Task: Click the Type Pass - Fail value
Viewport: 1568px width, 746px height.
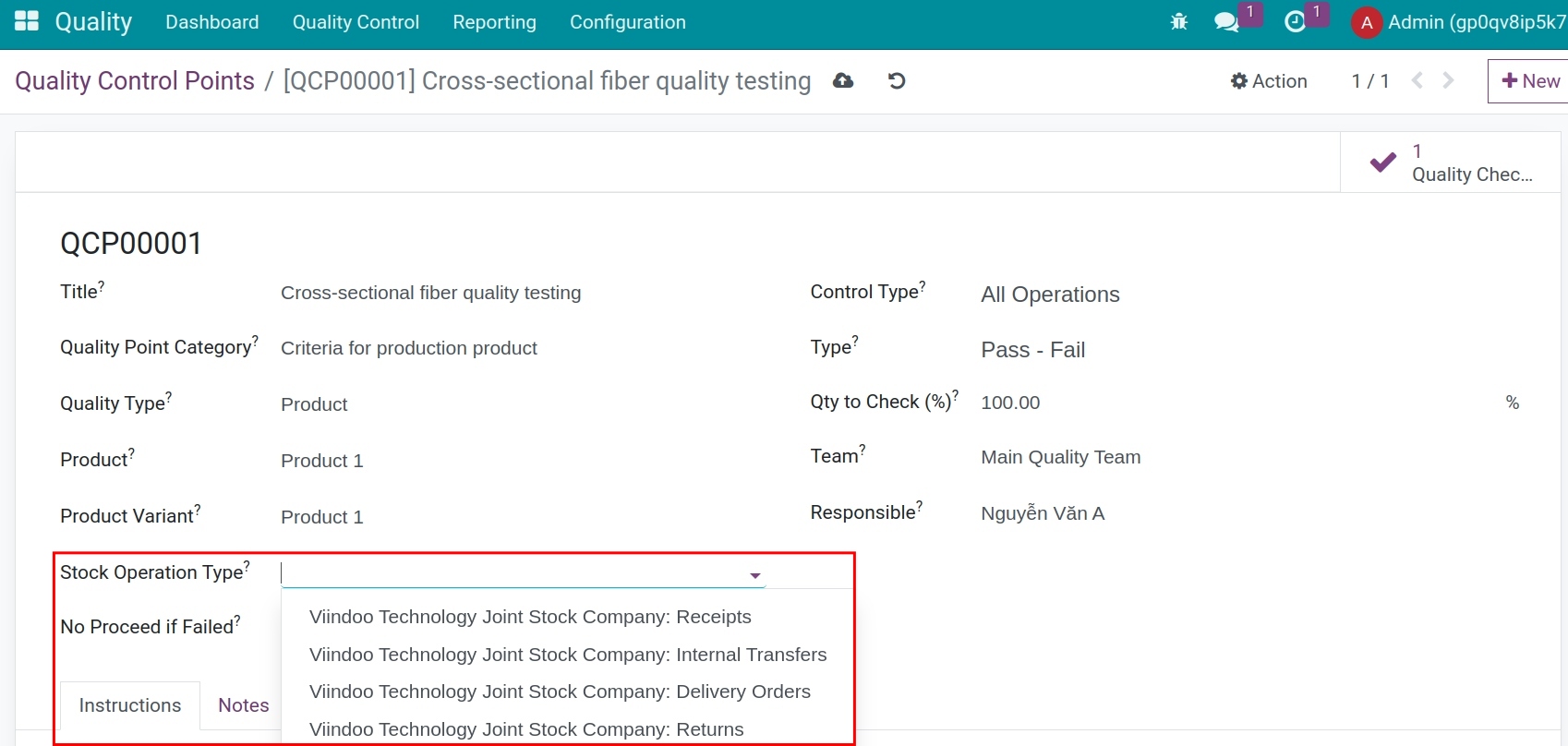Action: 1032,350
